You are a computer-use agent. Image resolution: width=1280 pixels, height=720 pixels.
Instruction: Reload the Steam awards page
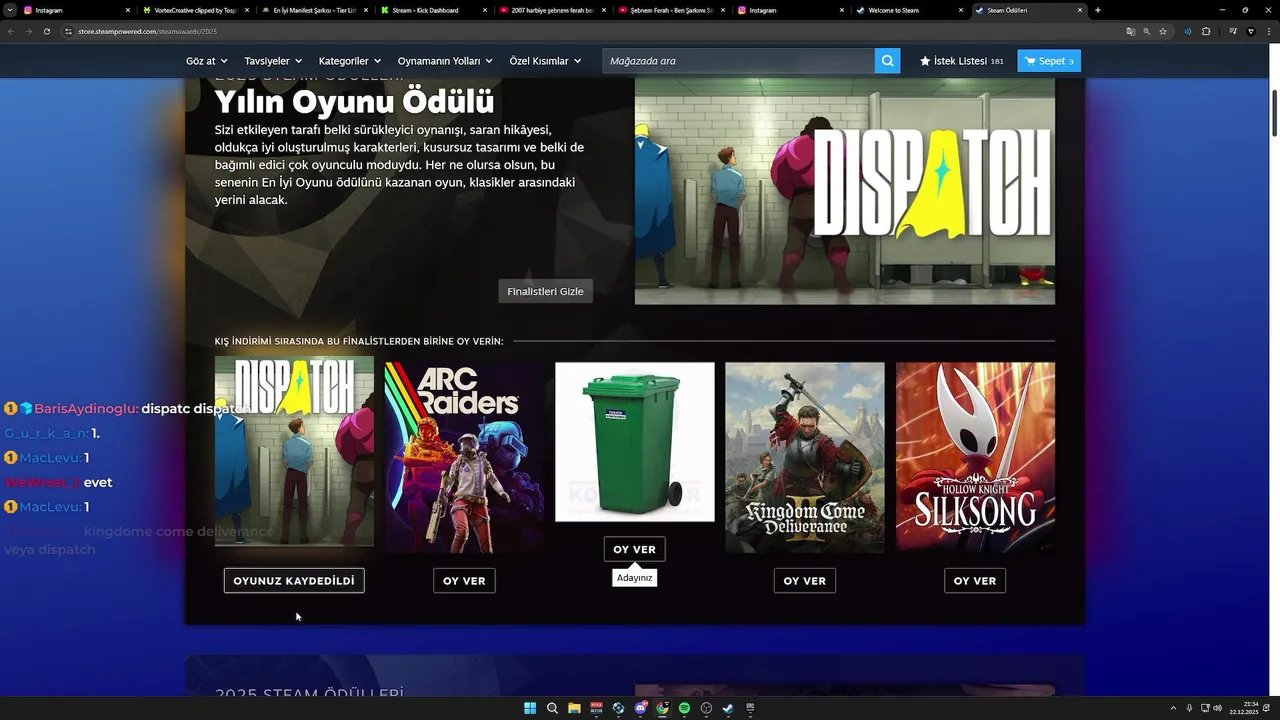(x=46, y=31)
